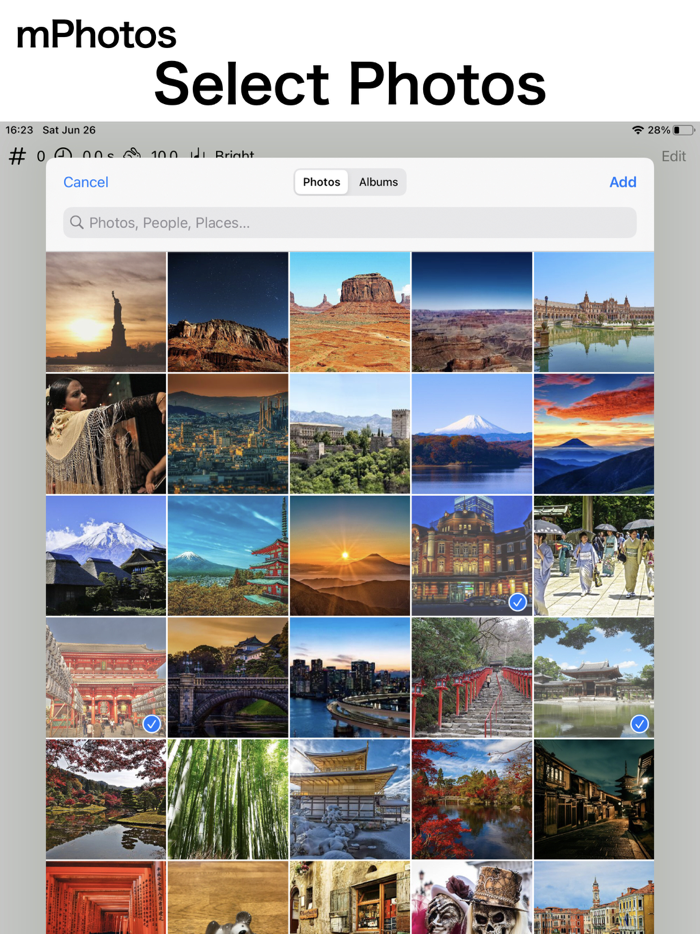Select the stone bridge castle photo
700x934 pixels.
coord(228,678)
